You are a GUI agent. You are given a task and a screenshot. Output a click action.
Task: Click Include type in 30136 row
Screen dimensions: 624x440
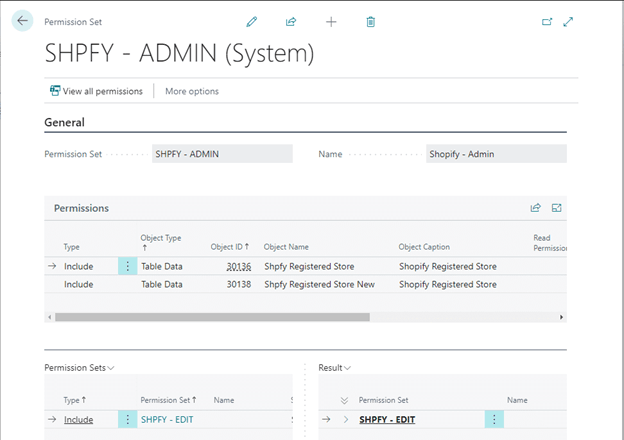tap(78, 266)
